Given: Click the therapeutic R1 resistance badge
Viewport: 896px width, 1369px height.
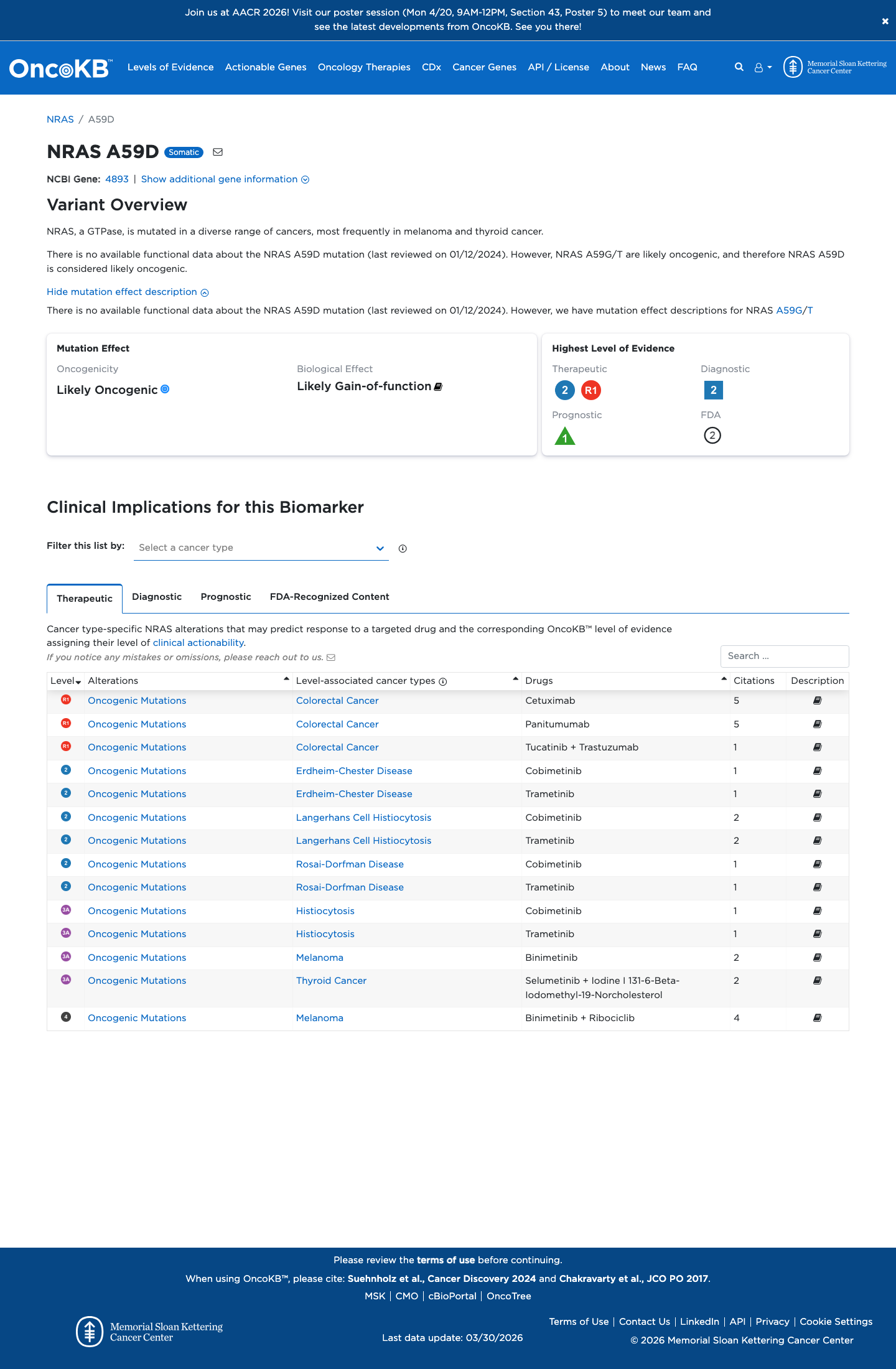Looking at the screenshot, I should [591, 390].
